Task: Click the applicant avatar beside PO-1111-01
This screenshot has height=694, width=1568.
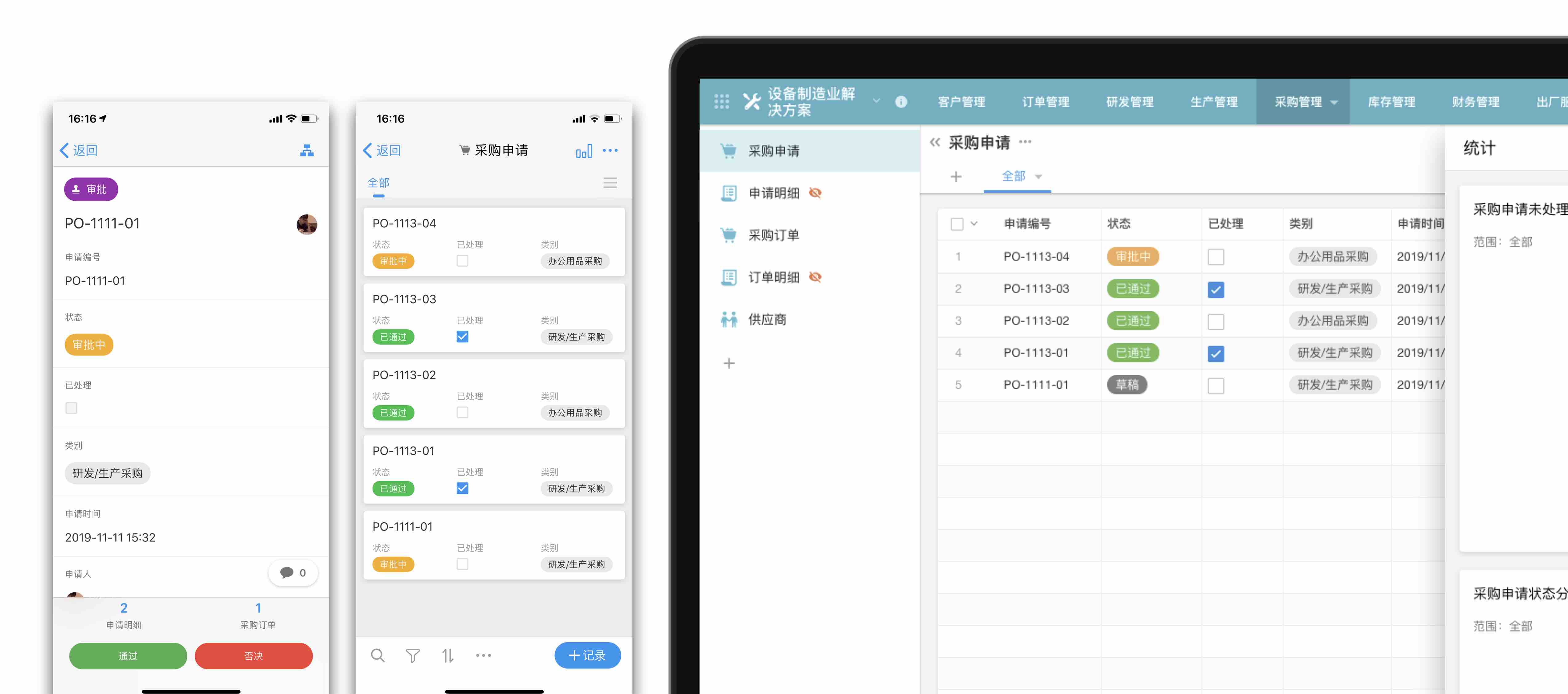Action: (x=307, y=224)
